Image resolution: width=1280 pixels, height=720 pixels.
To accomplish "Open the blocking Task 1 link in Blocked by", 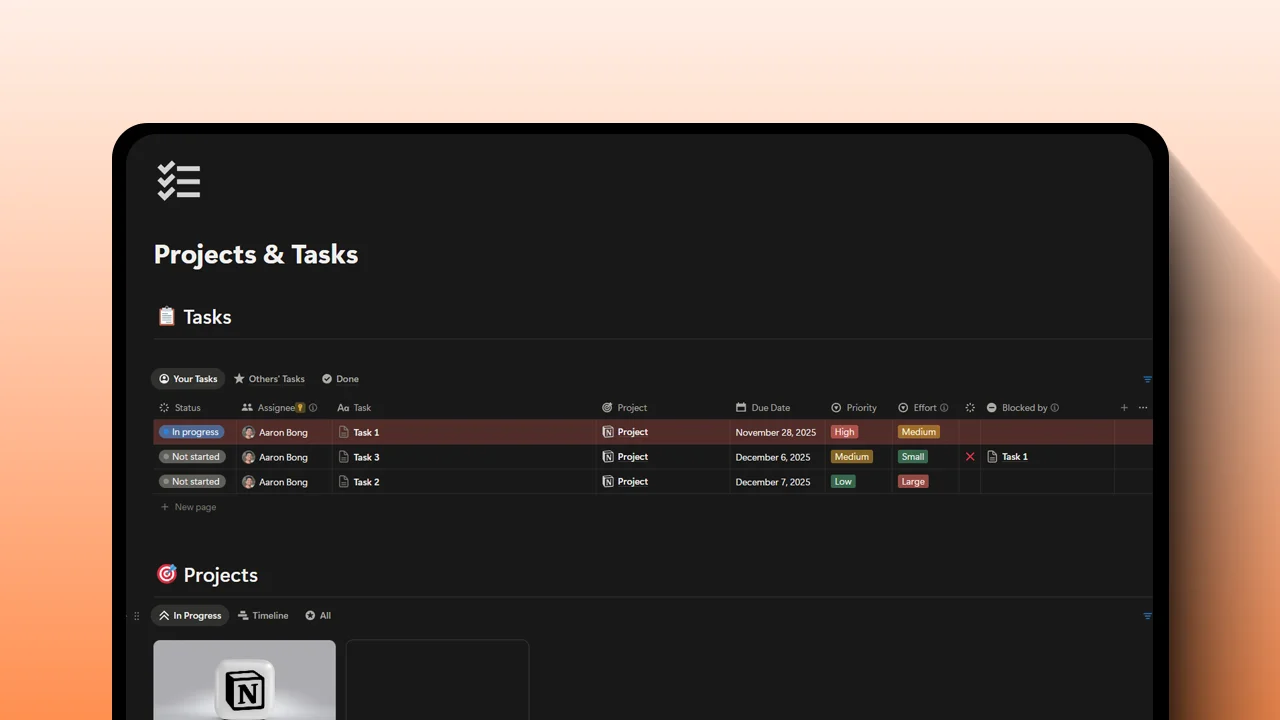I will click(x=1014, y=457).
